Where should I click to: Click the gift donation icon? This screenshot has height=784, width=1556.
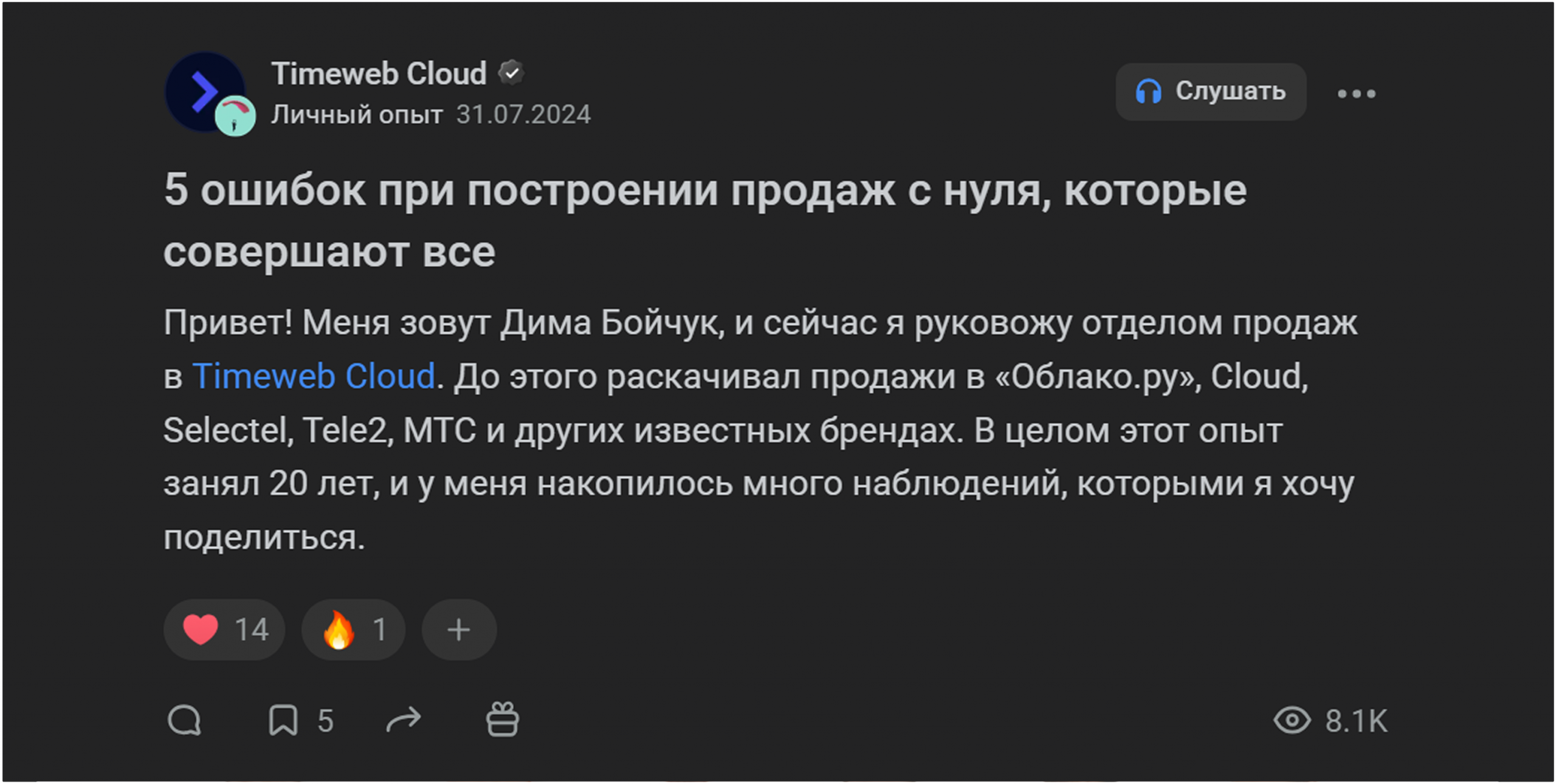pos(503,720)
